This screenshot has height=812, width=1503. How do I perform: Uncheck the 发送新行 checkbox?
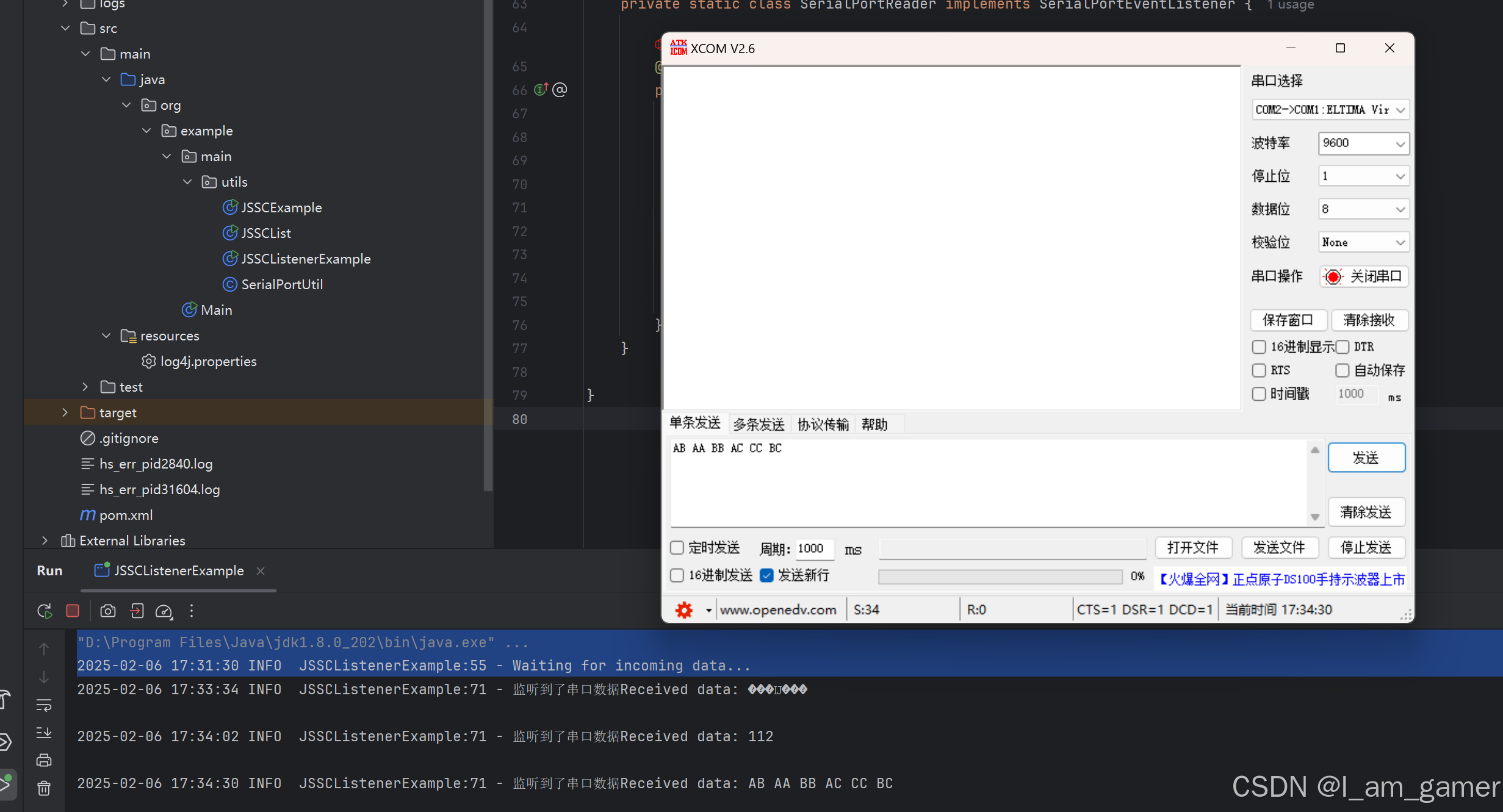[767, 575]
